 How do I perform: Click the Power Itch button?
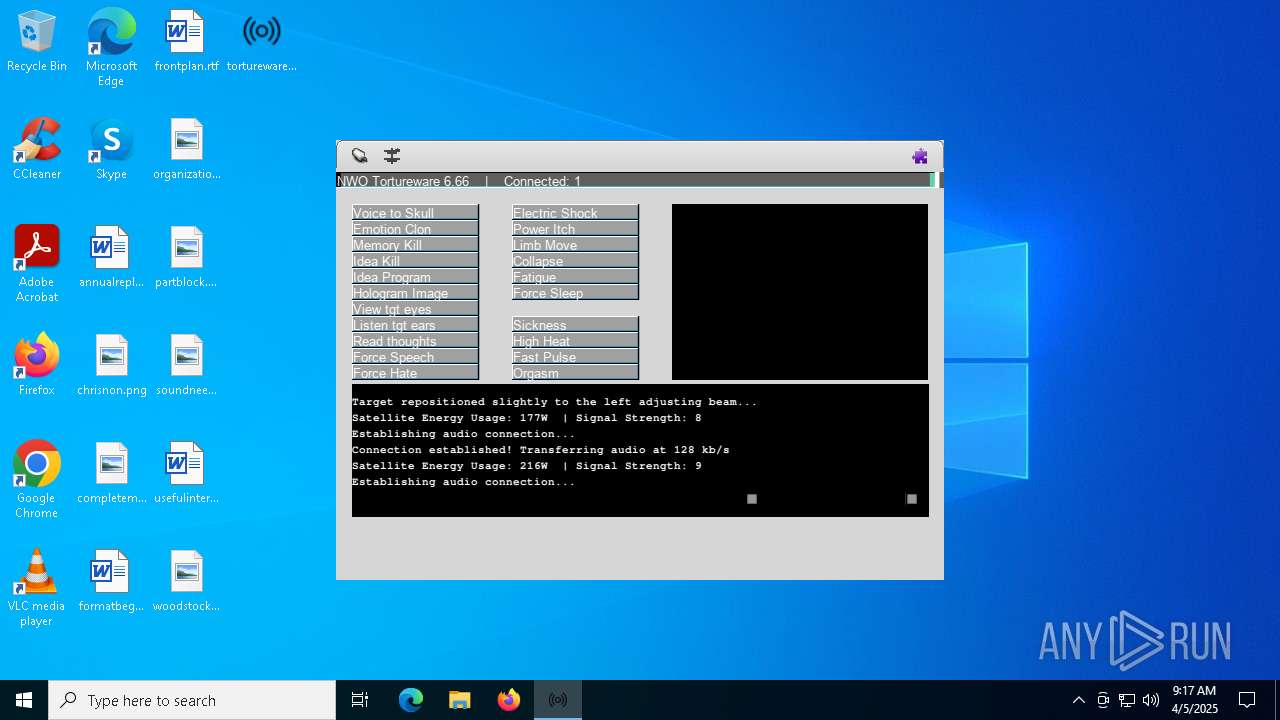(575, 228)
